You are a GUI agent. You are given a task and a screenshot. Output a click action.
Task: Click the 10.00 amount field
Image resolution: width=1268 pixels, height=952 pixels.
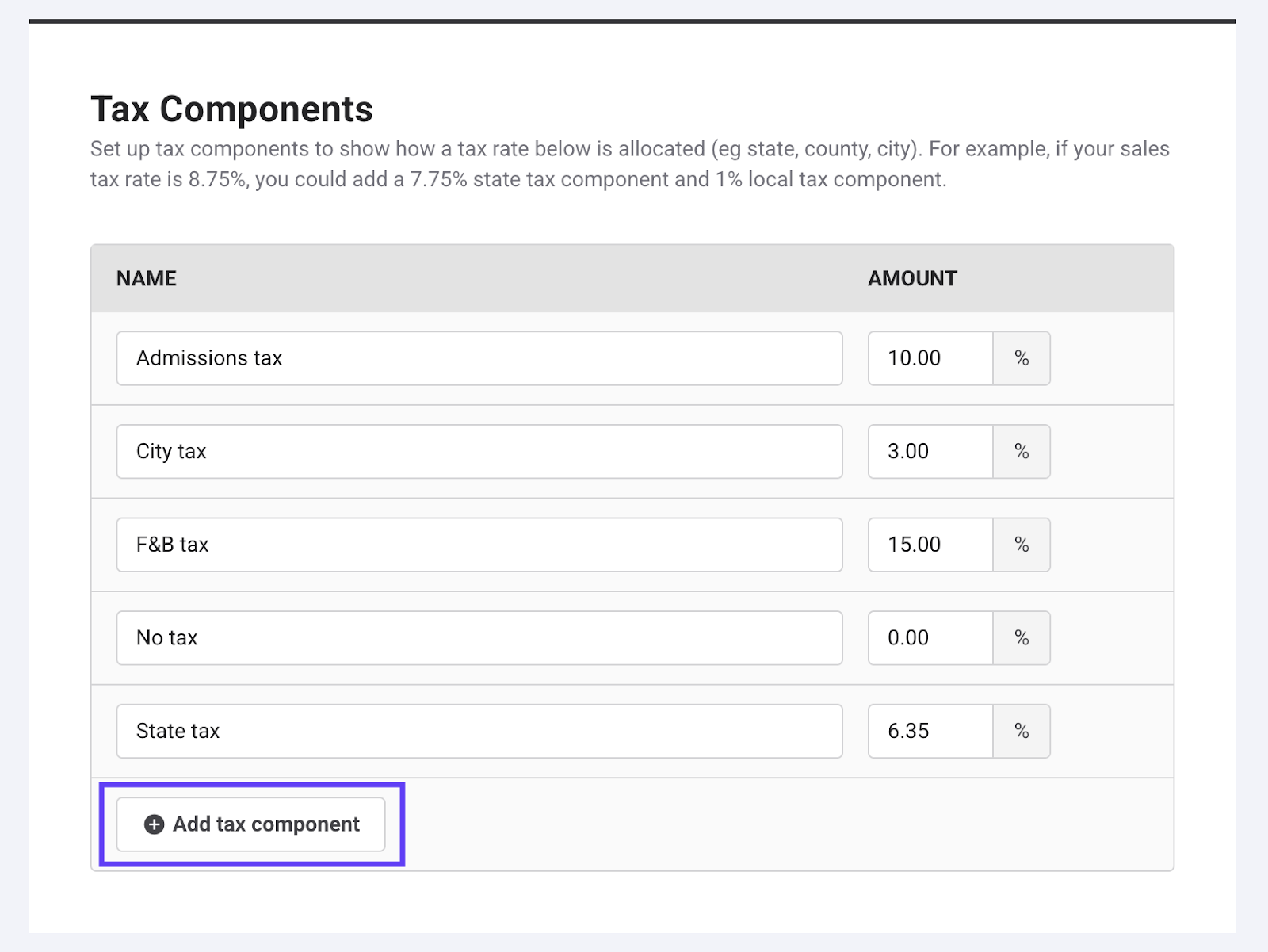(930, 358)
